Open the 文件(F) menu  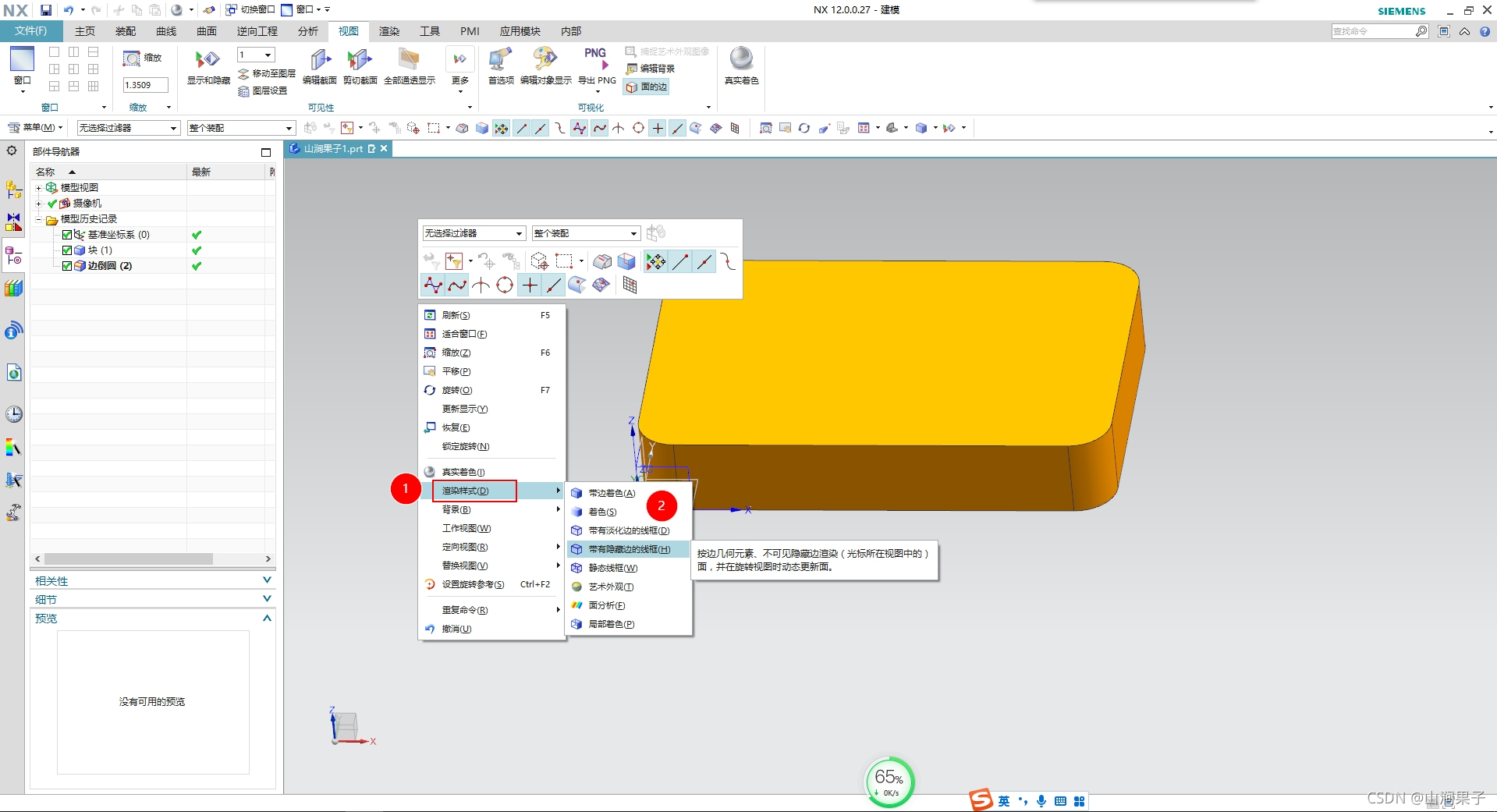(31, 31)
